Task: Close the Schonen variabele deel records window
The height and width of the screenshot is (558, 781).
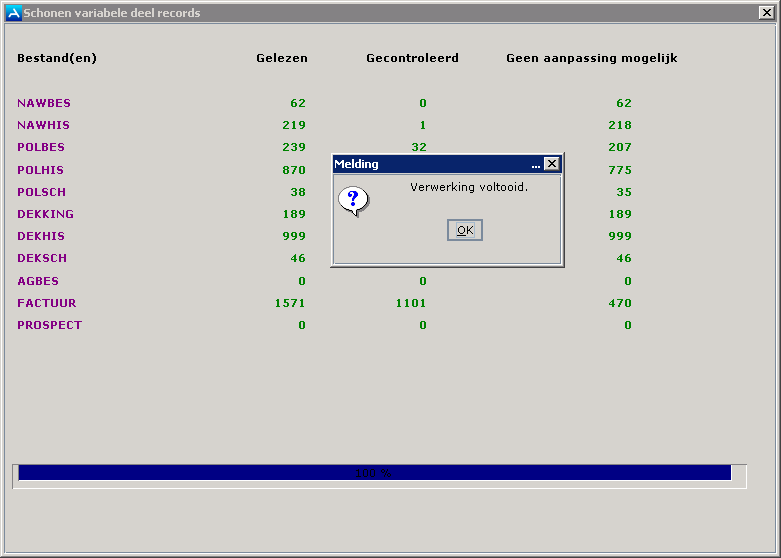Action: (766, 13)
